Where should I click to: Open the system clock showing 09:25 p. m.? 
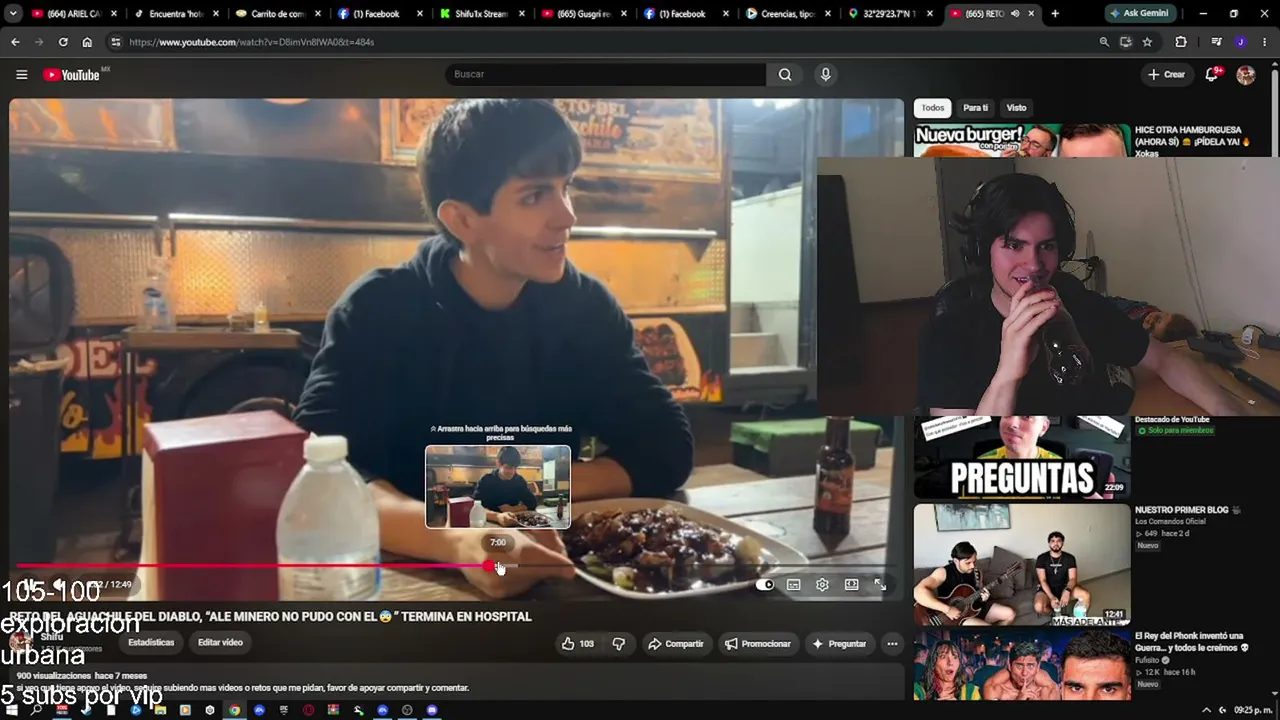(1251, 710)
